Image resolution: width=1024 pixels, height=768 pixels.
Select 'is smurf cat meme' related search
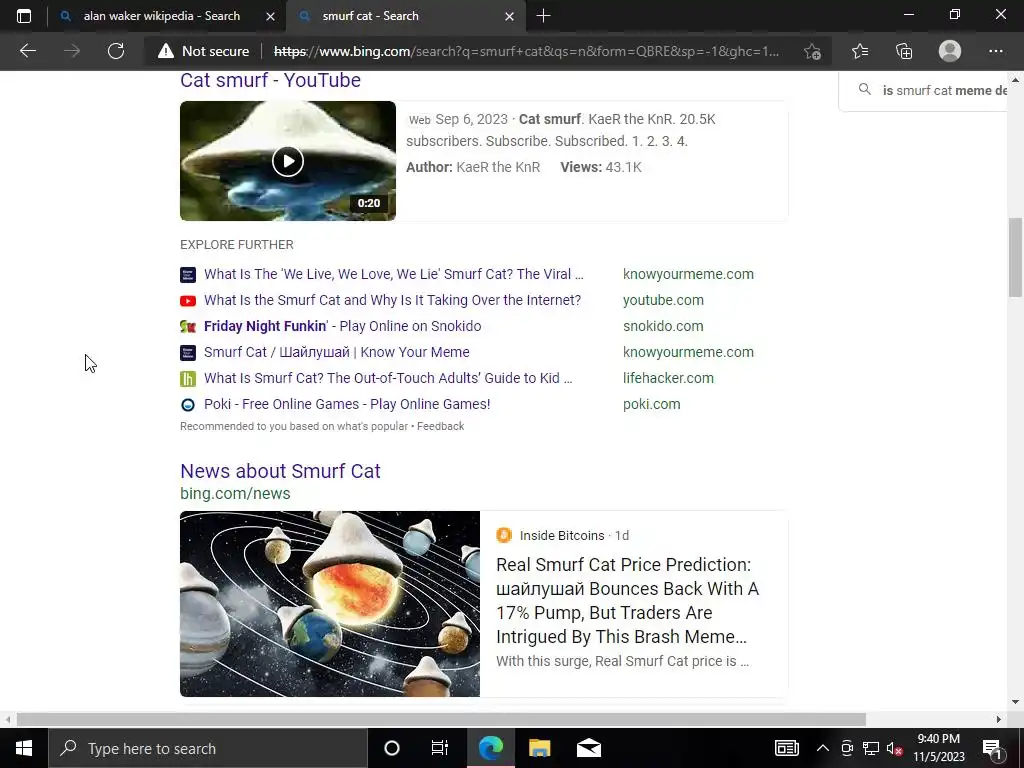click(x=944, y=90)
